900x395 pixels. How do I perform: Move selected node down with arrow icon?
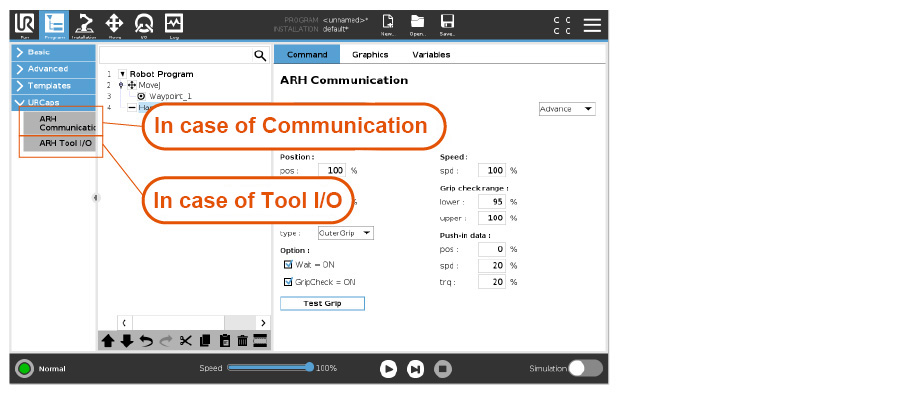pyautogui.click(x=126, y=341)
